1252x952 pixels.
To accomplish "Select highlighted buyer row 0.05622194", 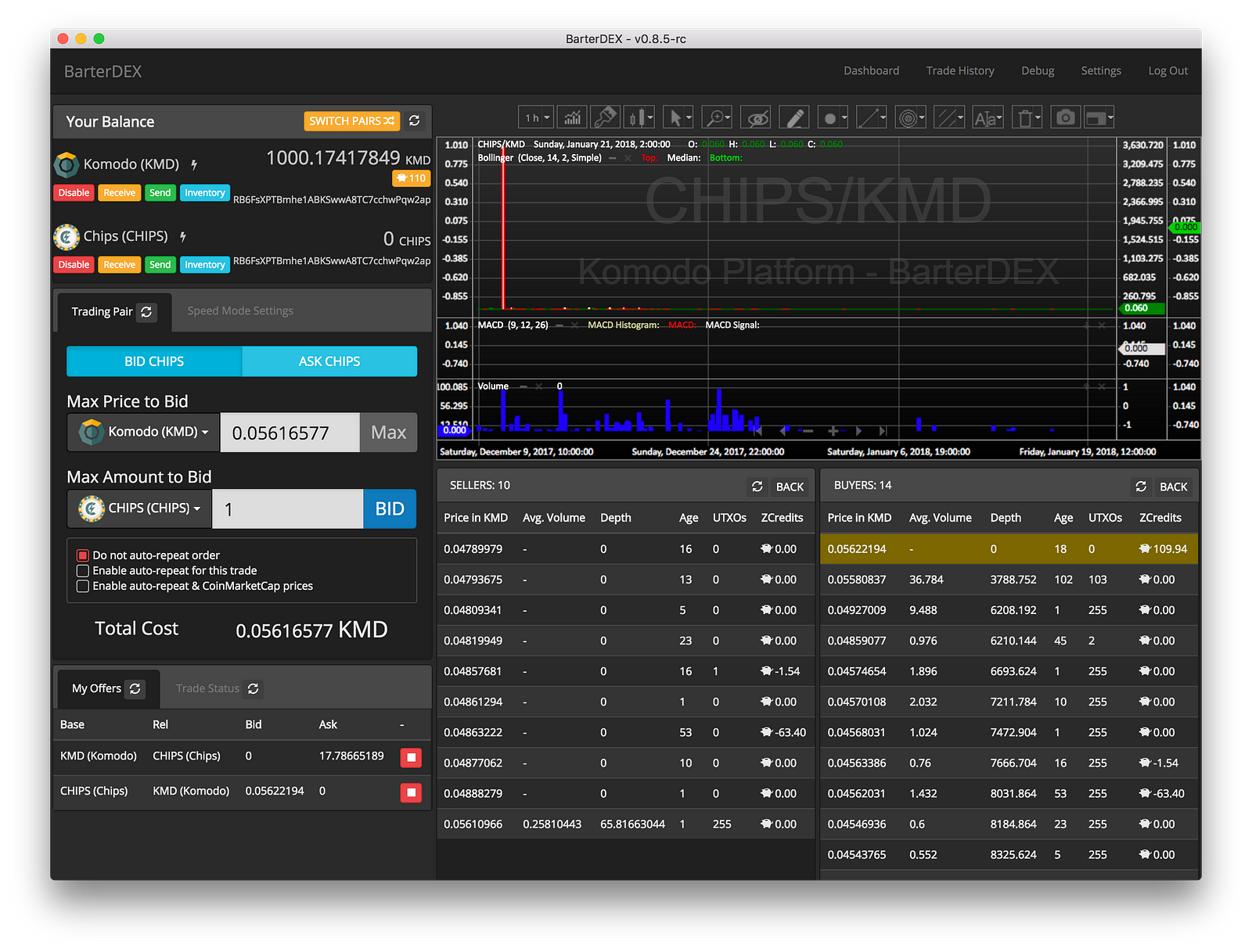I will [1009, 549].
